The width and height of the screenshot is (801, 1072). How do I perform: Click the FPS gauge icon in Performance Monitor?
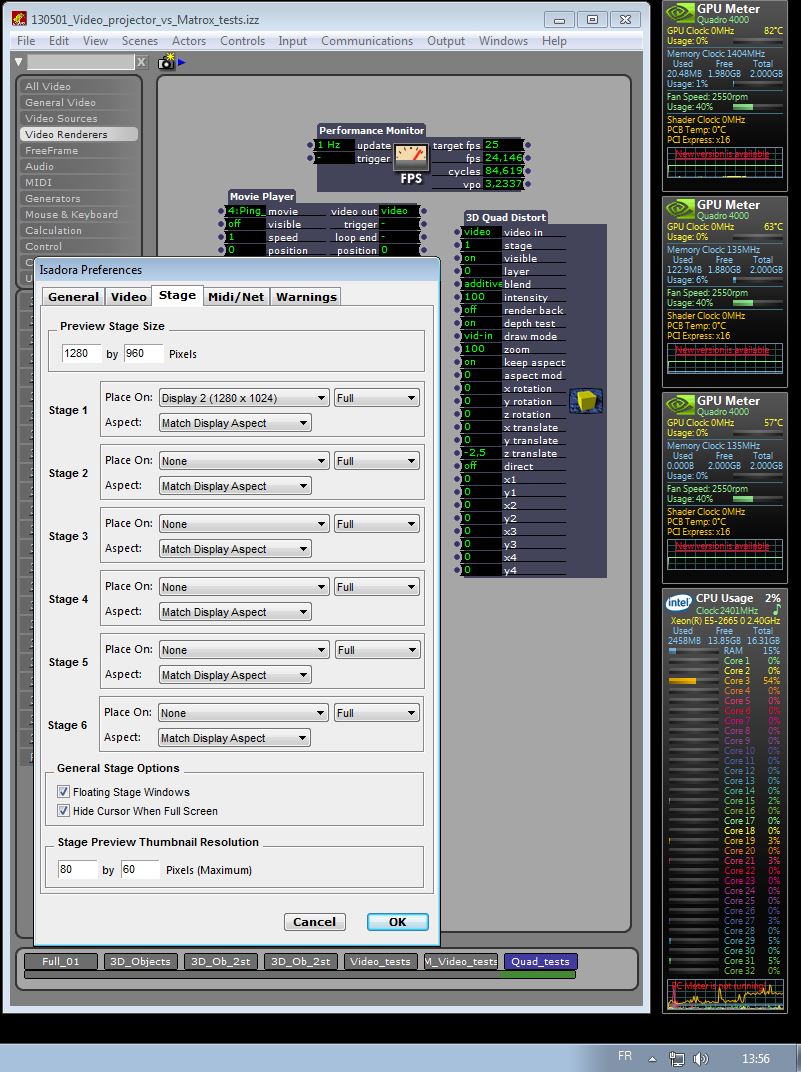[411, 158]
